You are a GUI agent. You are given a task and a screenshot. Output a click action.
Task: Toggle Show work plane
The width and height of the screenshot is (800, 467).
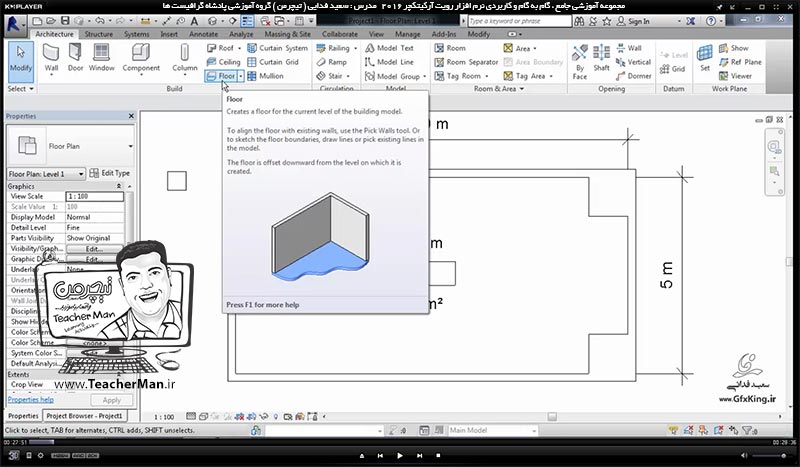tap(734, 48)
